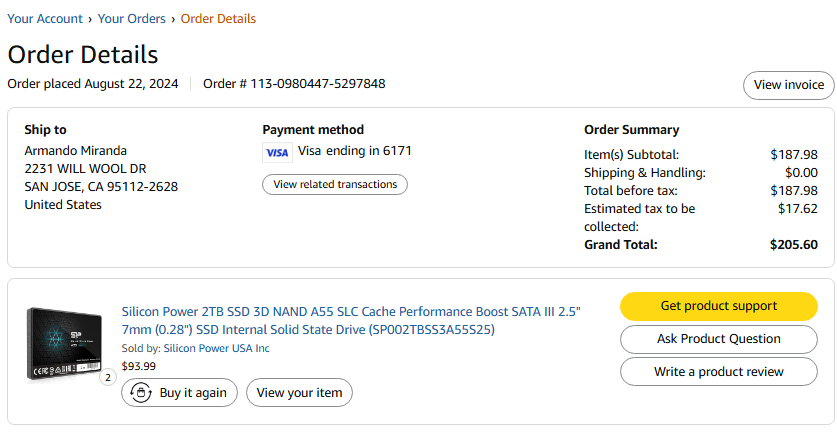Screen dimensions: 837x437
Task: Go to Your Account breadcrumb
Action: tap(46, 19)
